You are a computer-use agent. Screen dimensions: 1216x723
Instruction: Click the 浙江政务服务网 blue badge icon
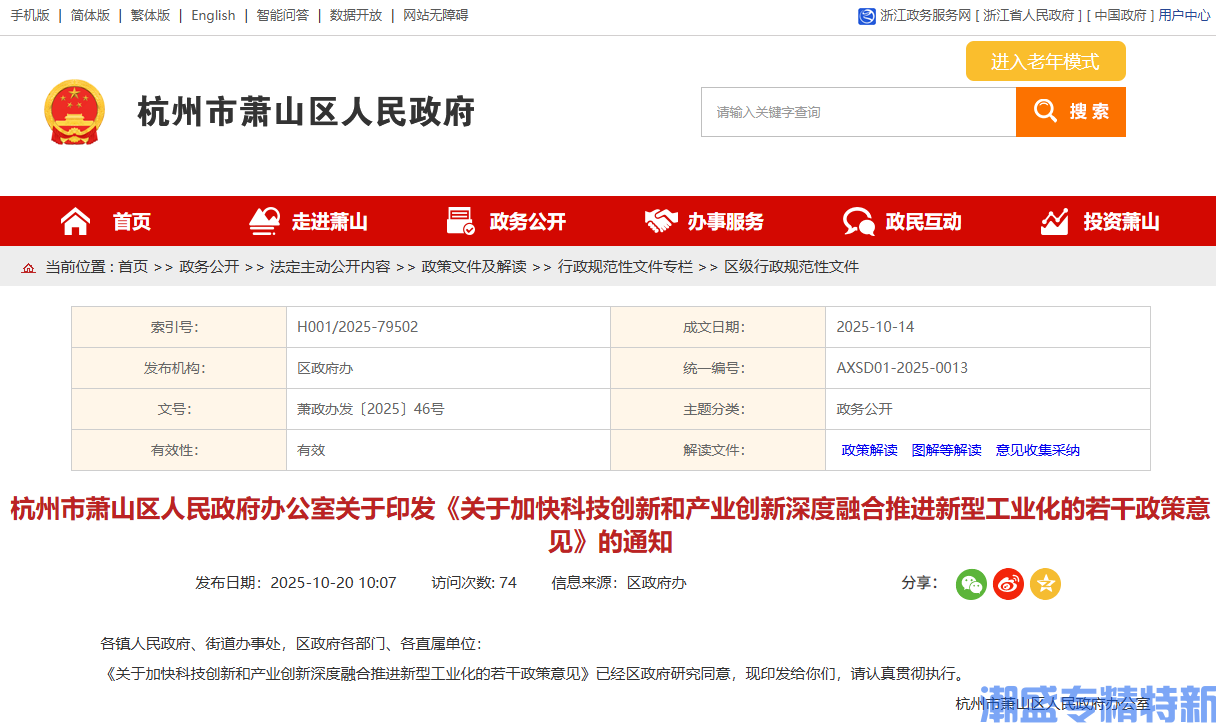866,15
